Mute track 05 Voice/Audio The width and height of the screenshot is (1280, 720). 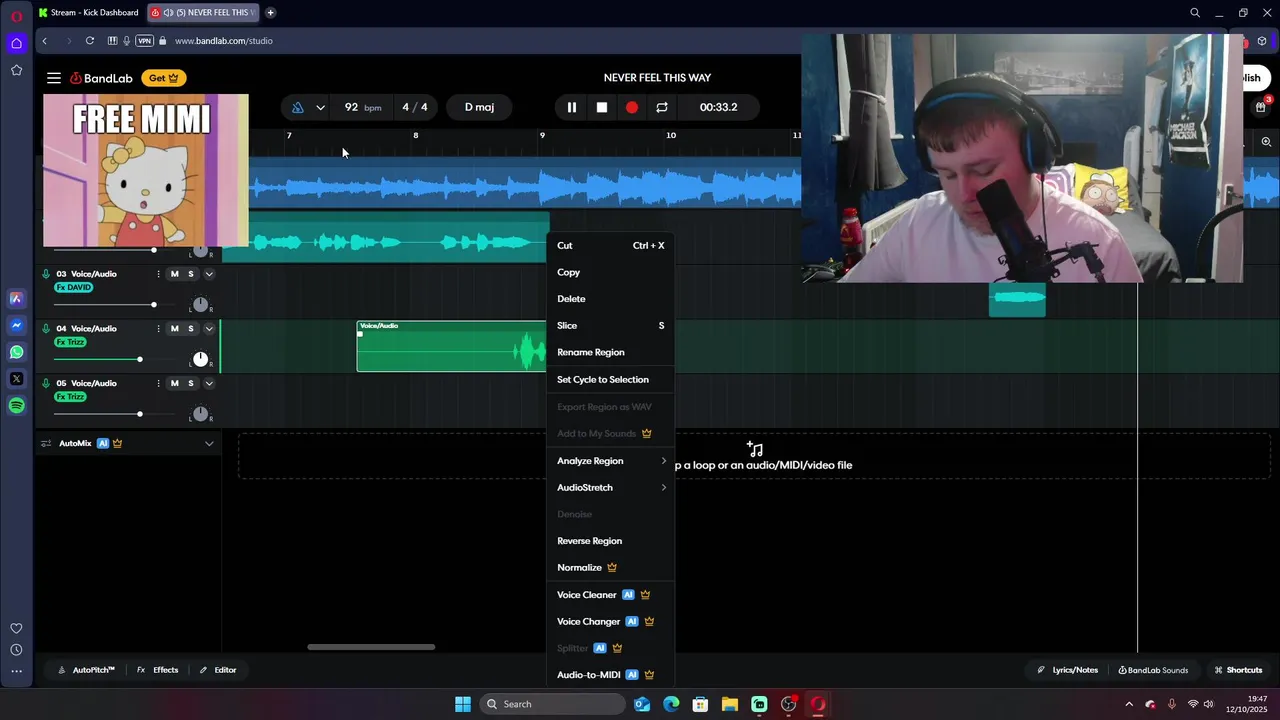175,383
